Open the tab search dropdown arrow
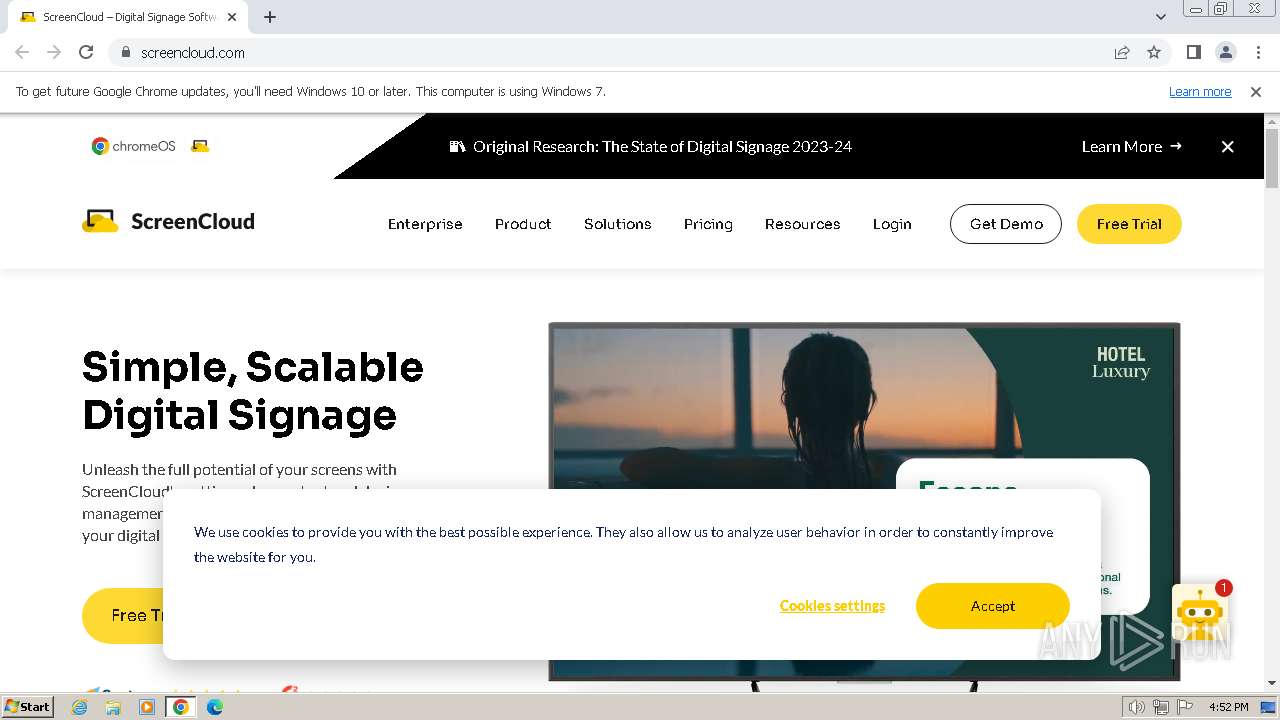 (x=1160, y=17)
